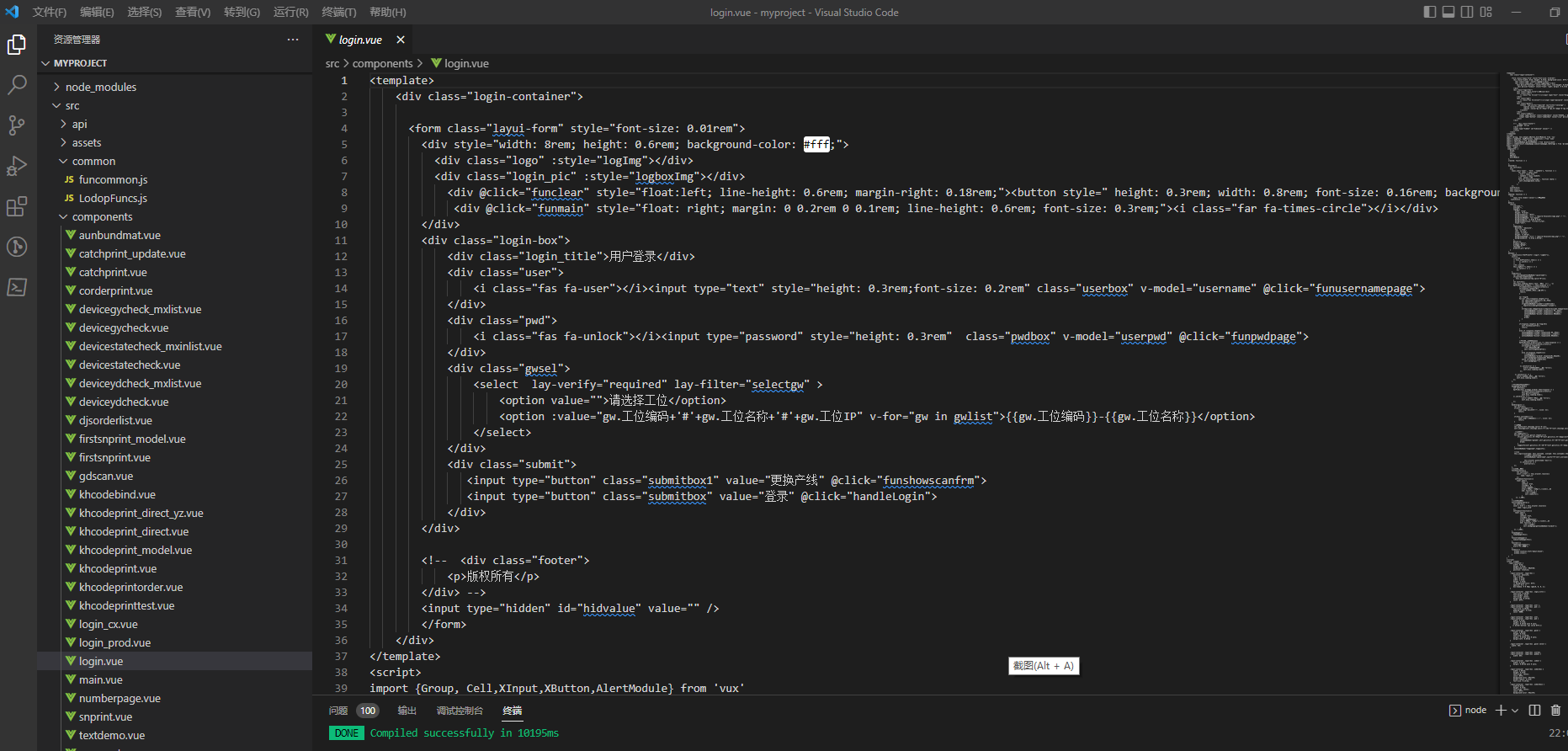This screenshot has width=1568, height=751.
Task: Open the 终端(T) menu
Action: tap(338, 12)
